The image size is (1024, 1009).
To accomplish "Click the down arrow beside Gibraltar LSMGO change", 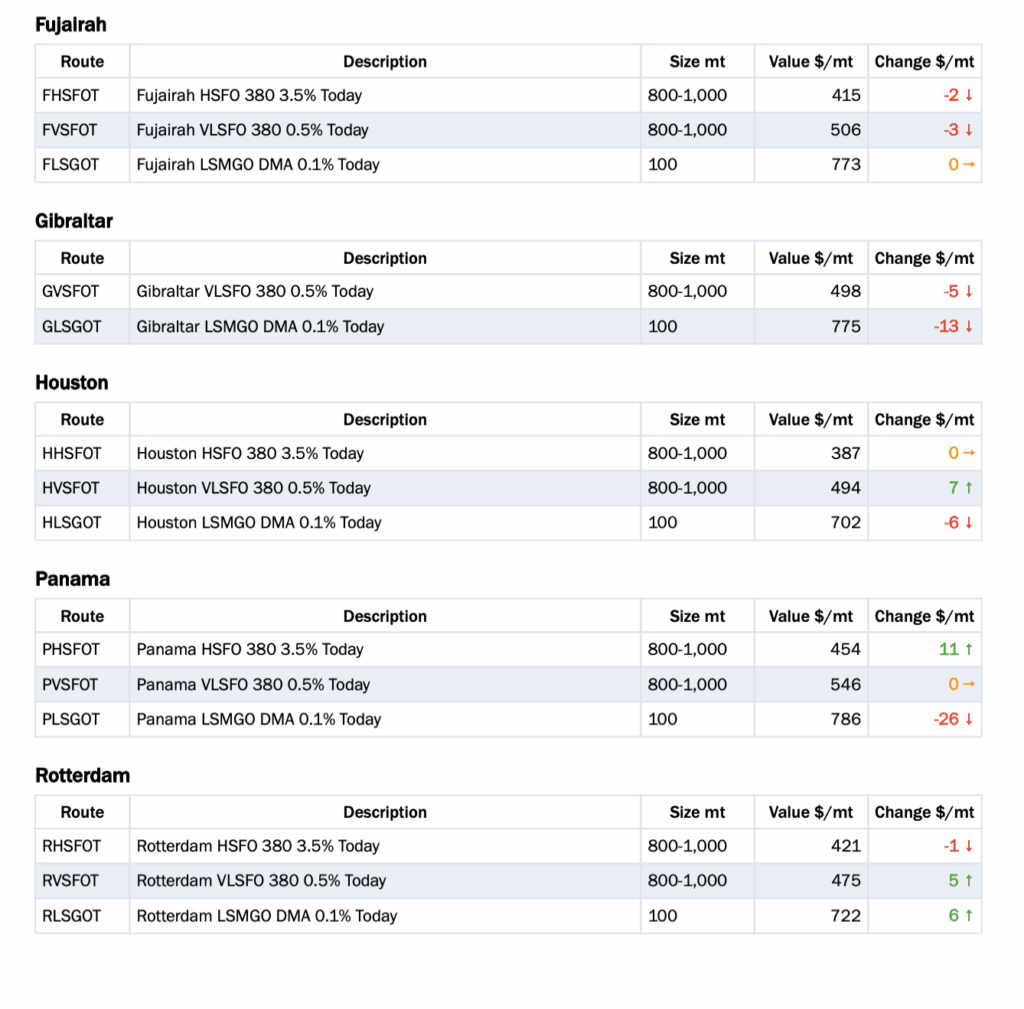I will click(968, 327).
